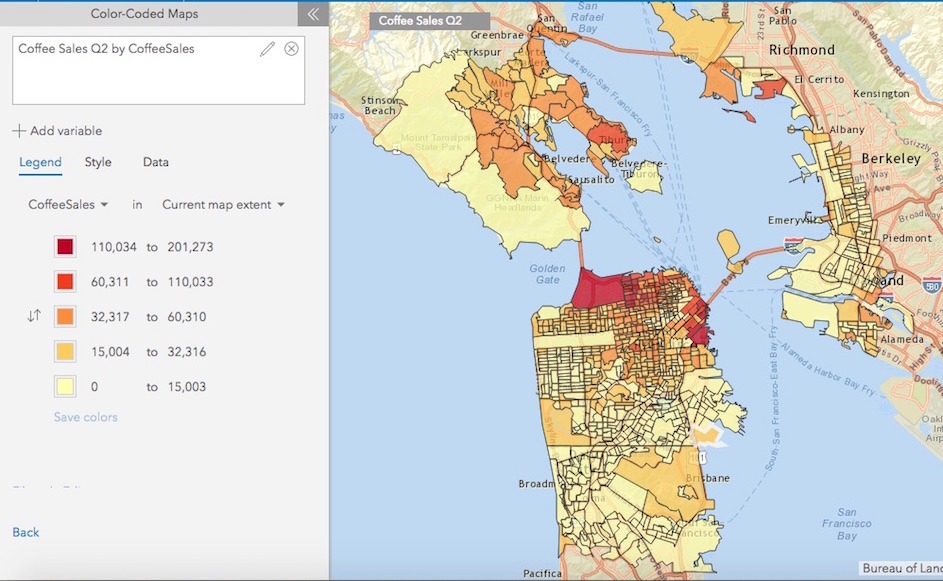Open the Current map extent dropdown

pos(223,204)
